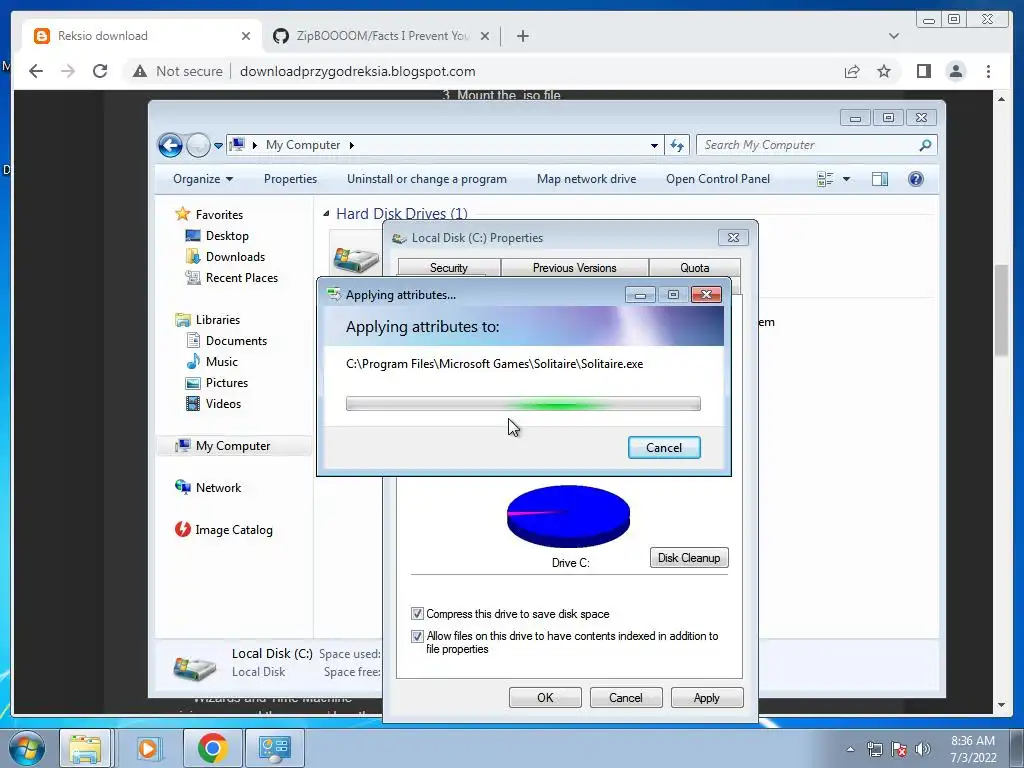Viewport: 1024px width, 768px height.
Task: Show hidden system tray icons
Action: pyautogui.click(x=850, y=749)
